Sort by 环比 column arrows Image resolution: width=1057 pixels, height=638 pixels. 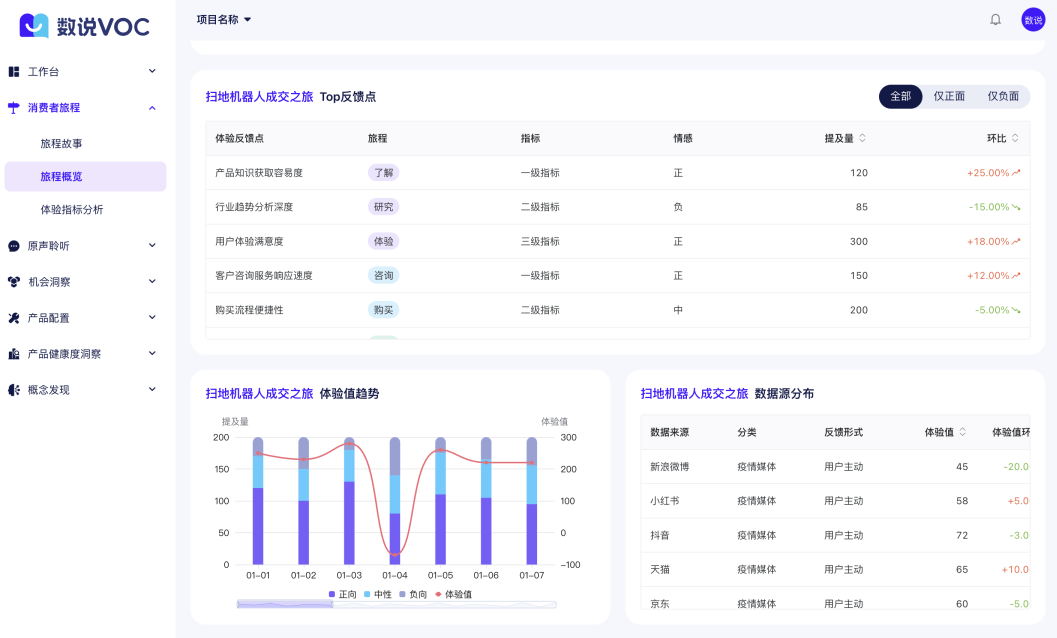1015,138
